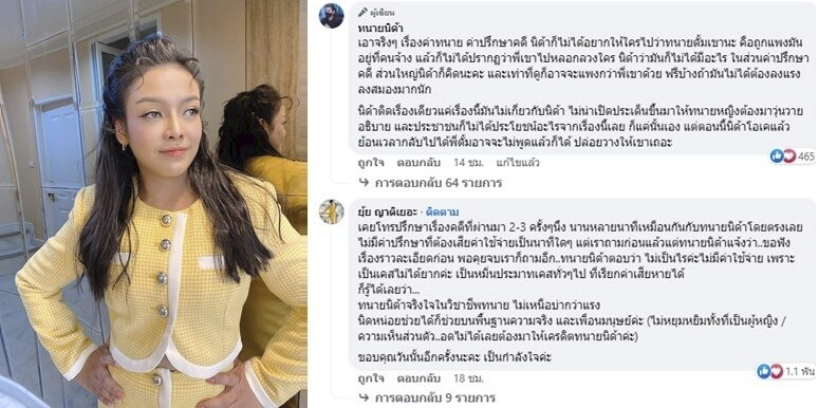This screenshot has height=420, width=816.
Task: Click the like reaction icon beside 1.1 พัน
Action: pyautogui.click(x=764, y=371)
